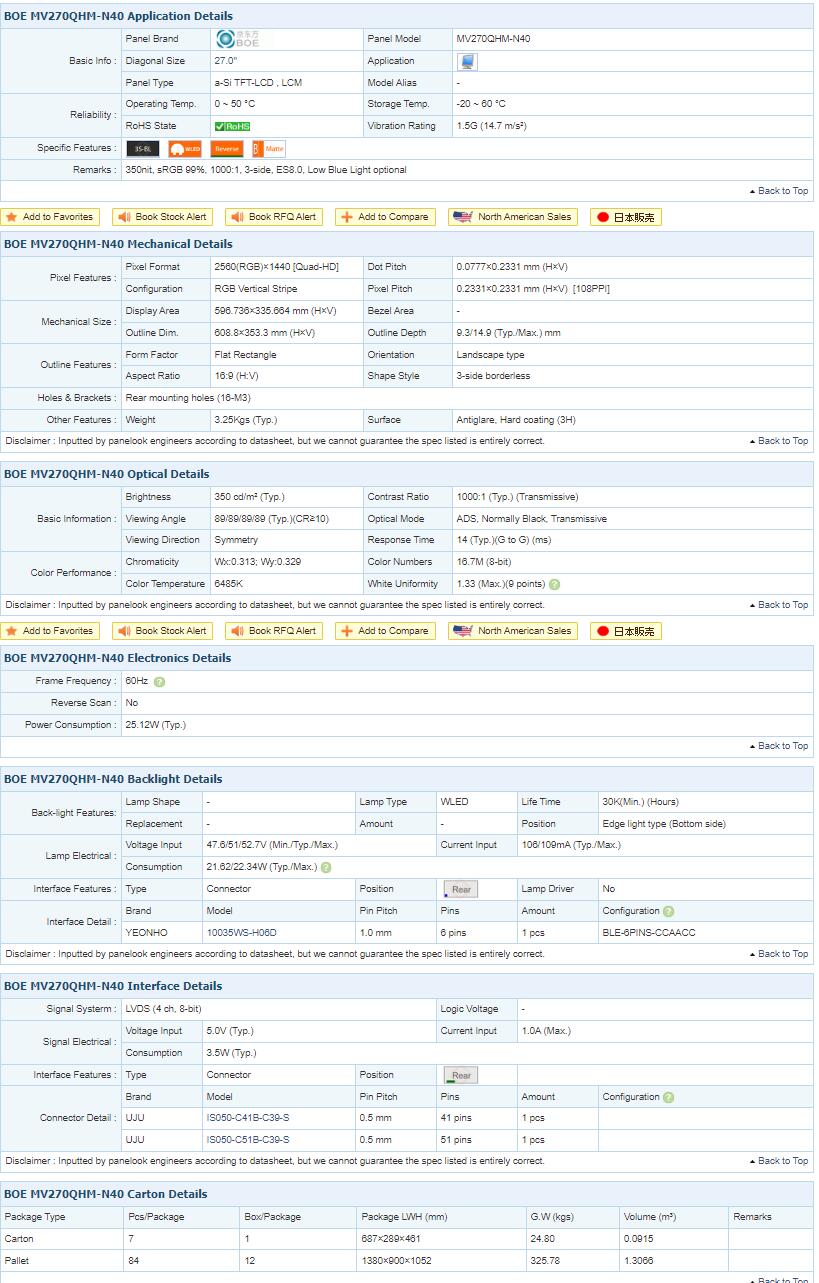
Task: Click backlight connector model 10035WS-H06D
Action: tap(242, 933)
